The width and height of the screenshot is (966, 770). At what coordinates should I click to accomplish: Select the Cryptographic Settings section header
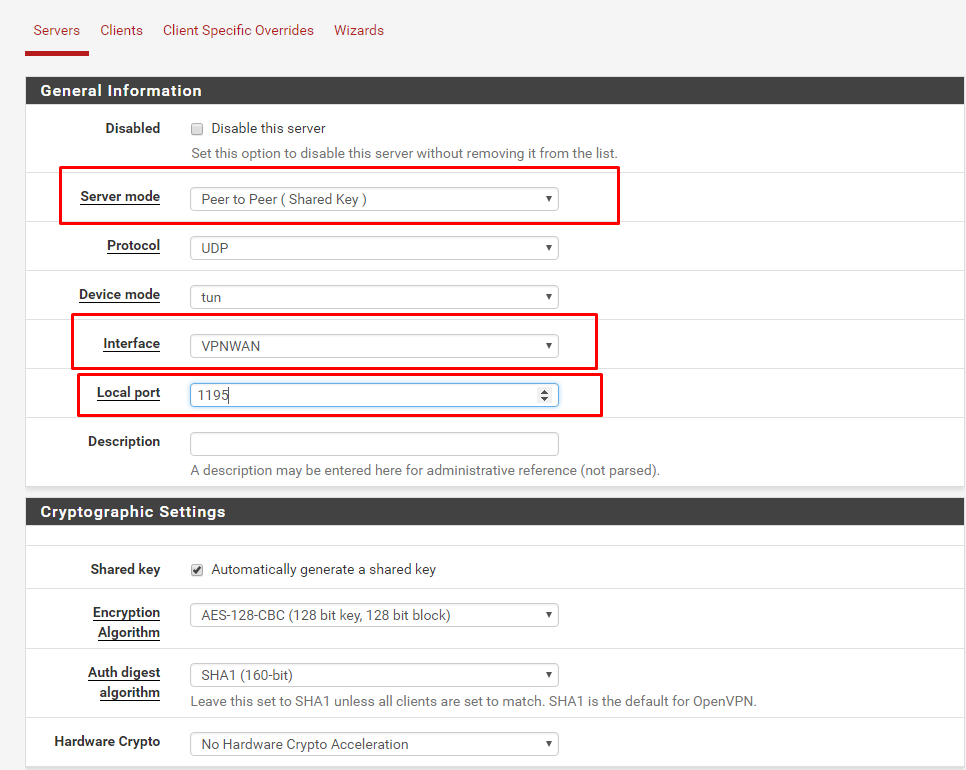[x=495, y=512]
